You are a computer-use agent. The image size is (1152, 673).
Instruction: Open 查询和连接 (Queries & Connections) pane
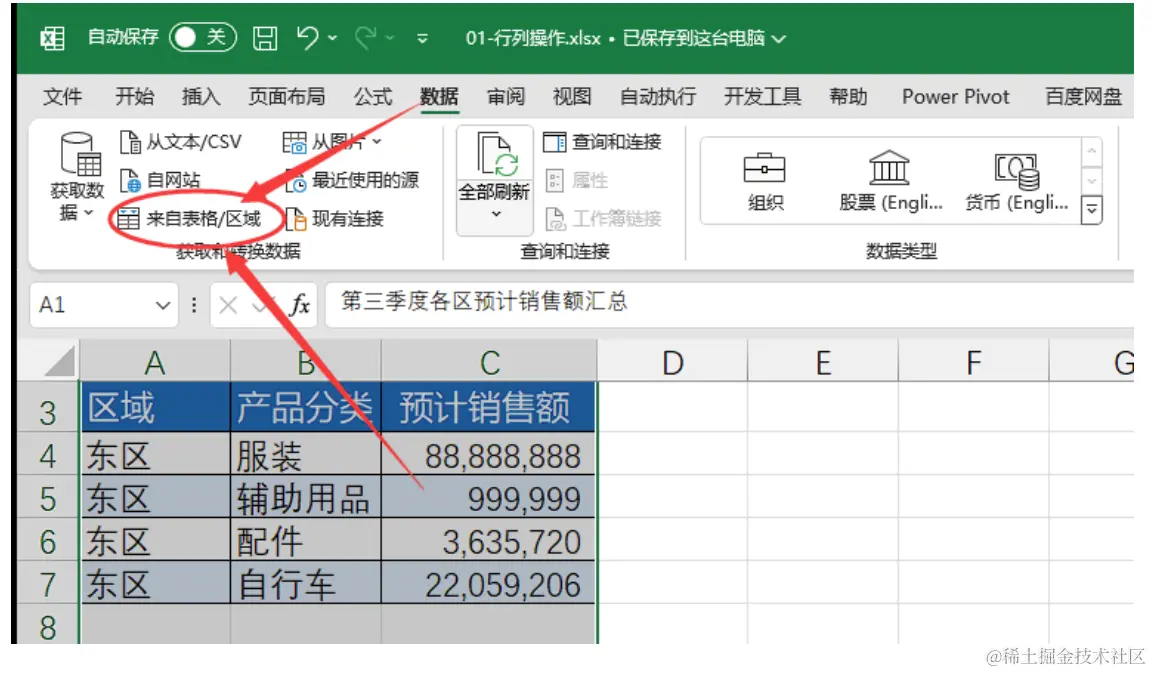click(602, 142)
